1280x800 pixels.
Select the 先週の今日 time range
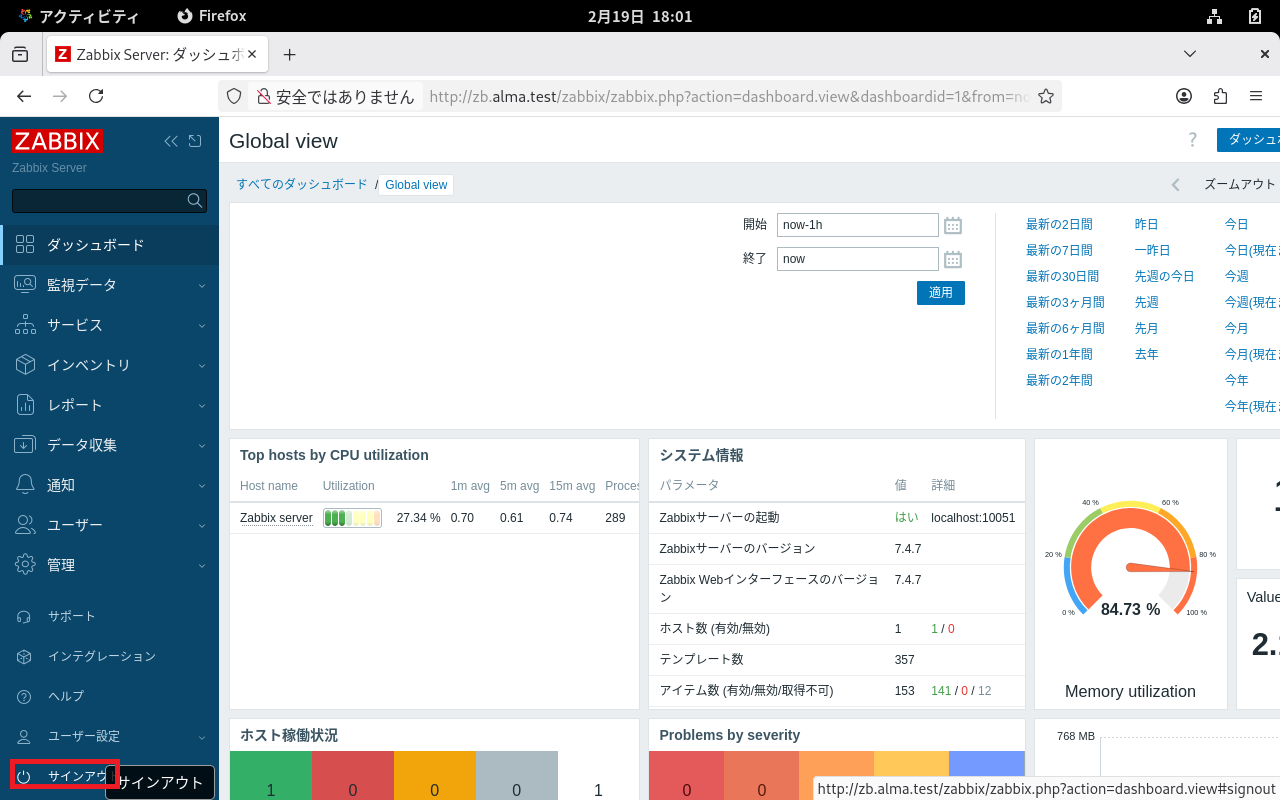(x=1165, y=276)
